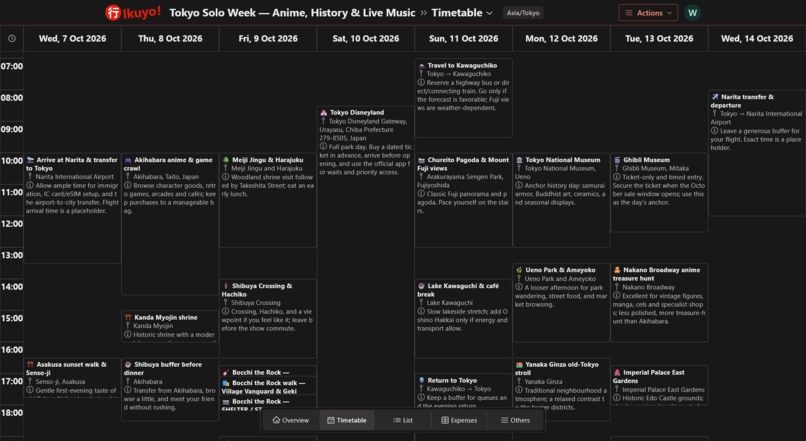Open the Expenses tab
Image resolution: width=806 pixels, height=441 pixels.
point(459,420)
